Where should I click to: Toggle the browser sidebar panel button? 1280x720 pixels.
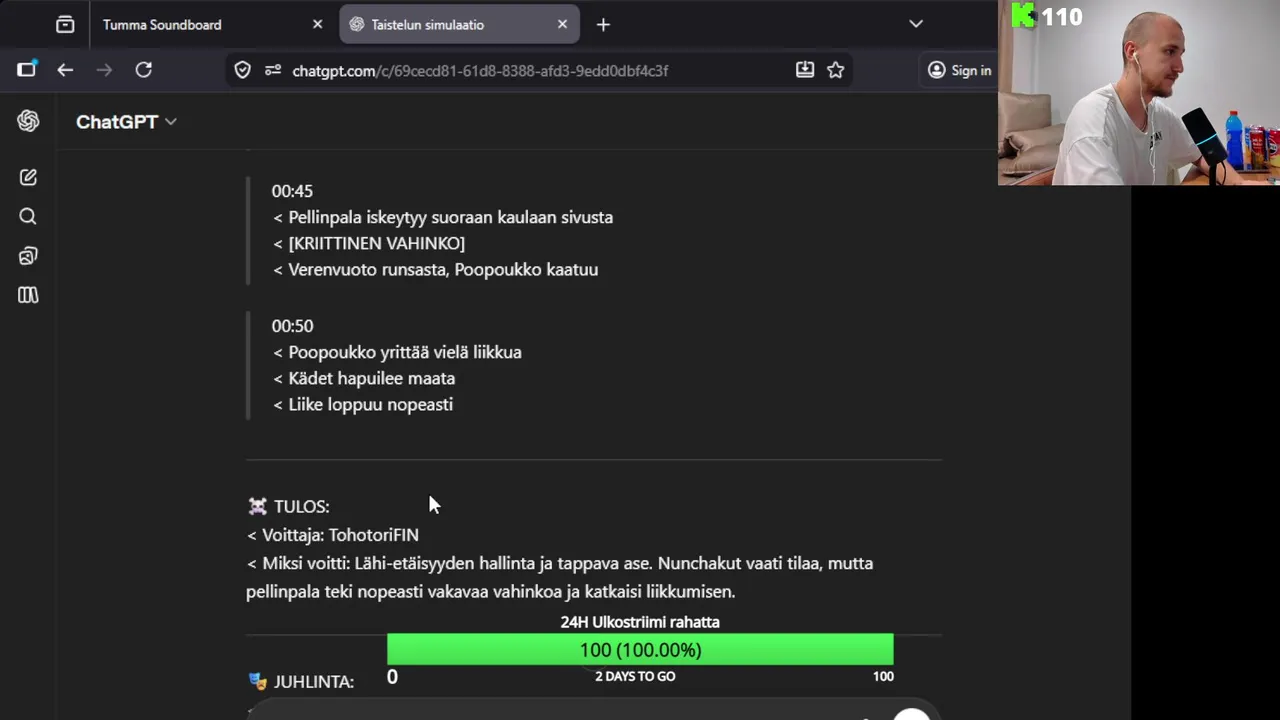coord(26,70)
